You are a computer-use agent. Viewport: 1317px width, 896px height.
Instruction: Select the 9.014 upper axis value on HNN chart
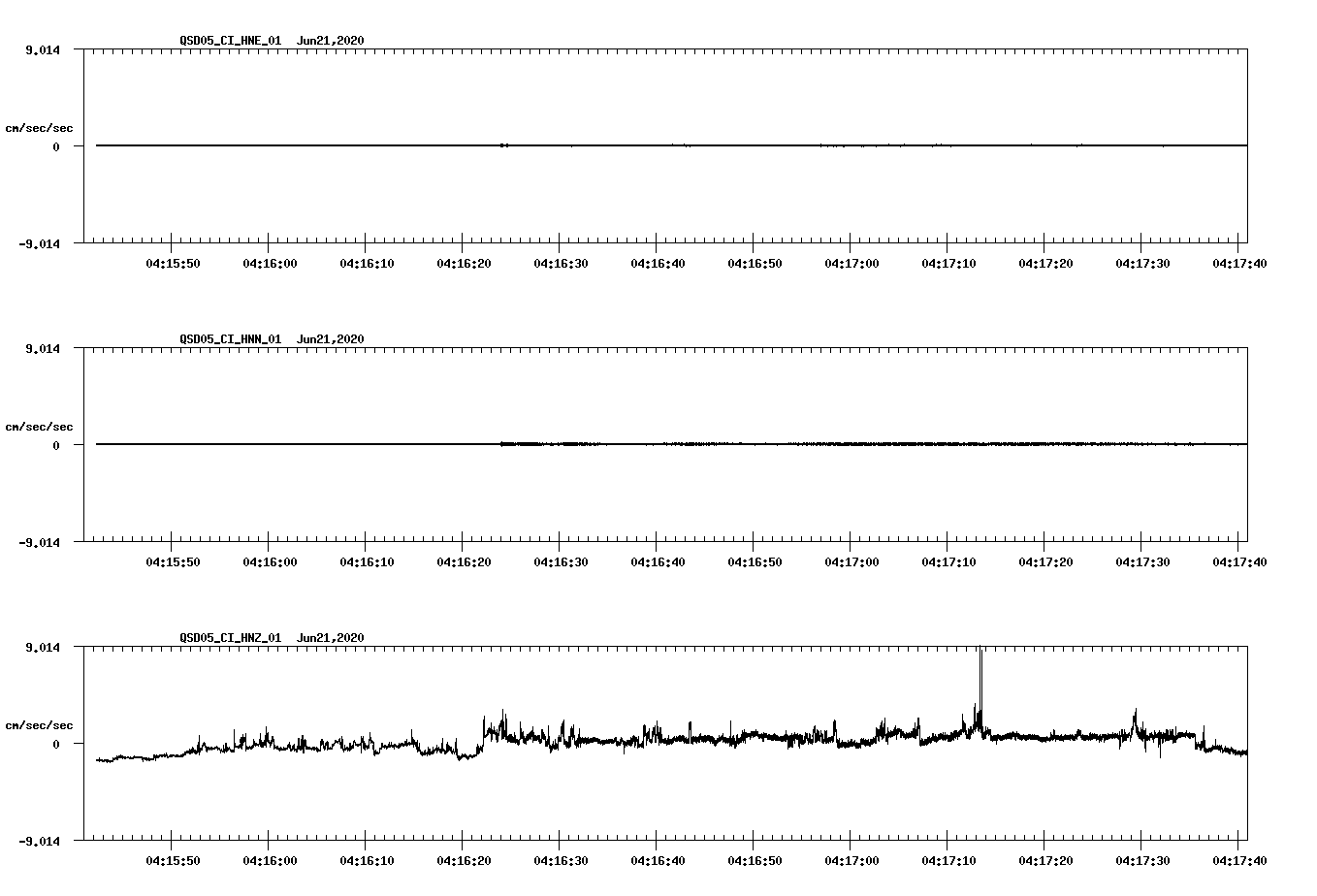pos(43,348)
